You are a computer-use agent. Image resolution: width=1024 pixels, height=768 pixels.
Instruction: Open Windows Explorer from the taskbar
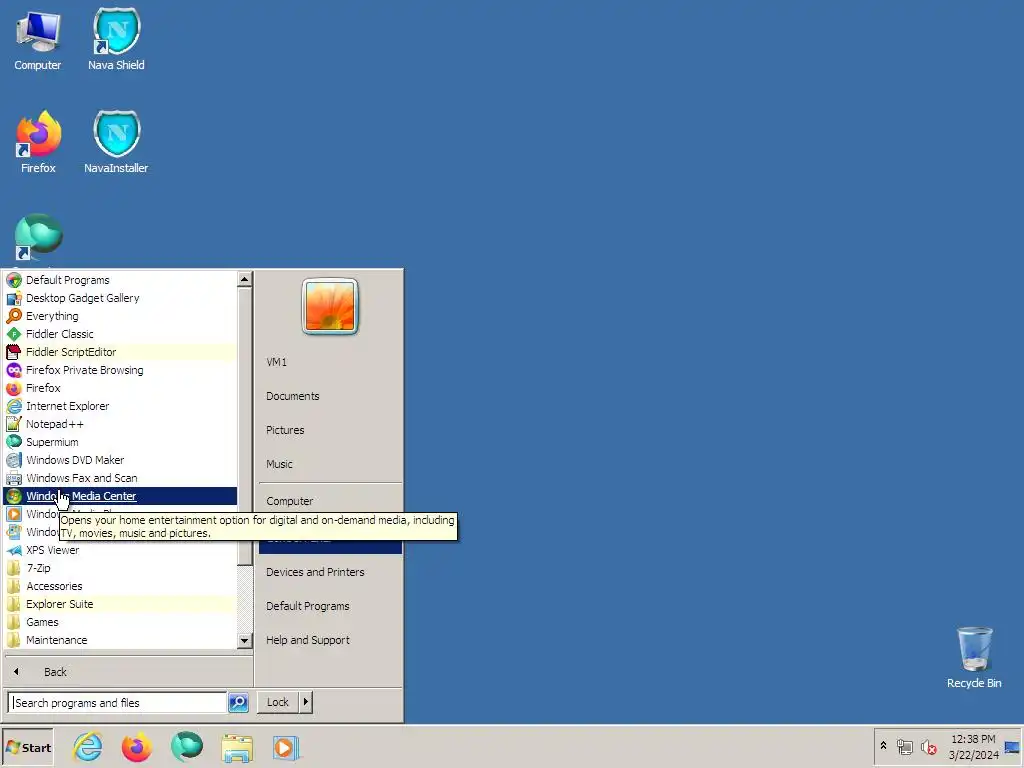236,747
